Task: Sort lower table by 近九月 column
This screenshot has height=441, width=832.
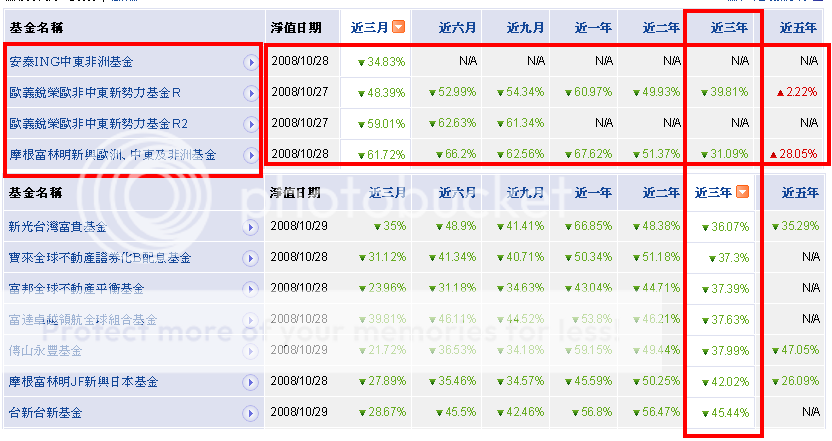Action: 525,192
